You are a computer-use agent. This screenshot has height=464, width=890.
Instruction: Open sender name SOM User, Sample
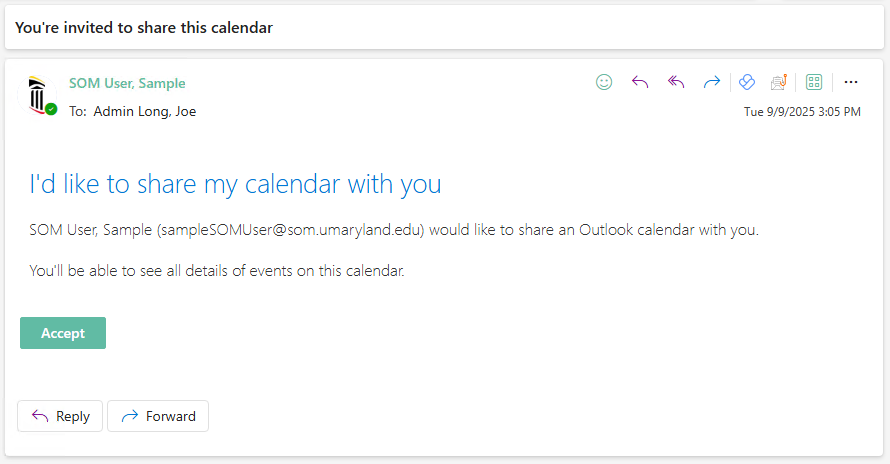pos(127,83)
